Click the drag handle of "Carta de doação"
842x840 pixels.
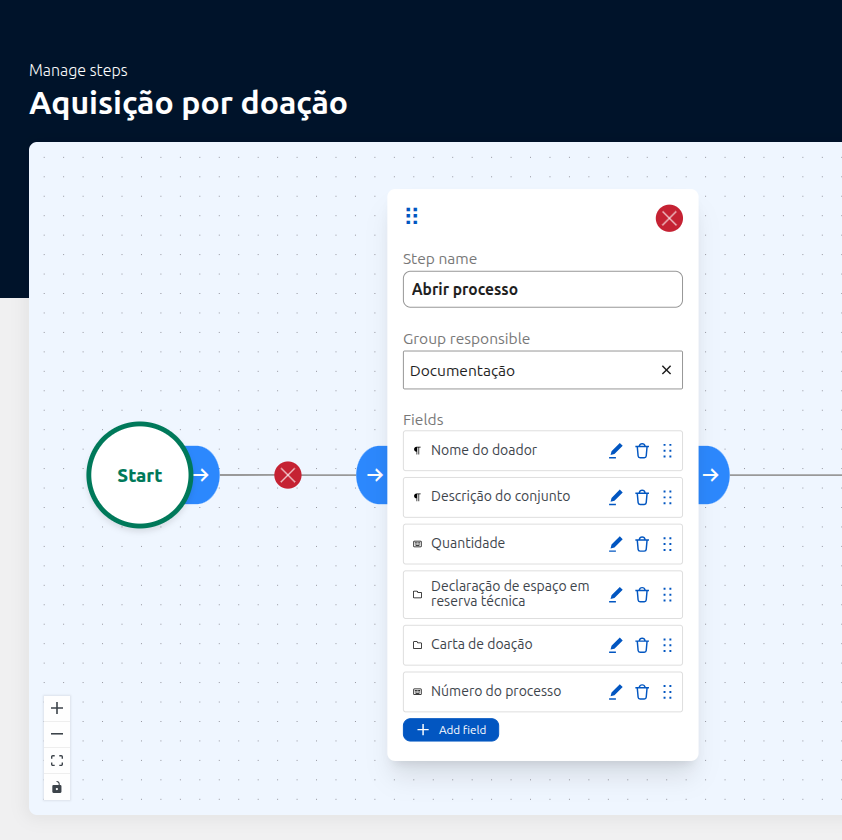(x=667, y=645)
